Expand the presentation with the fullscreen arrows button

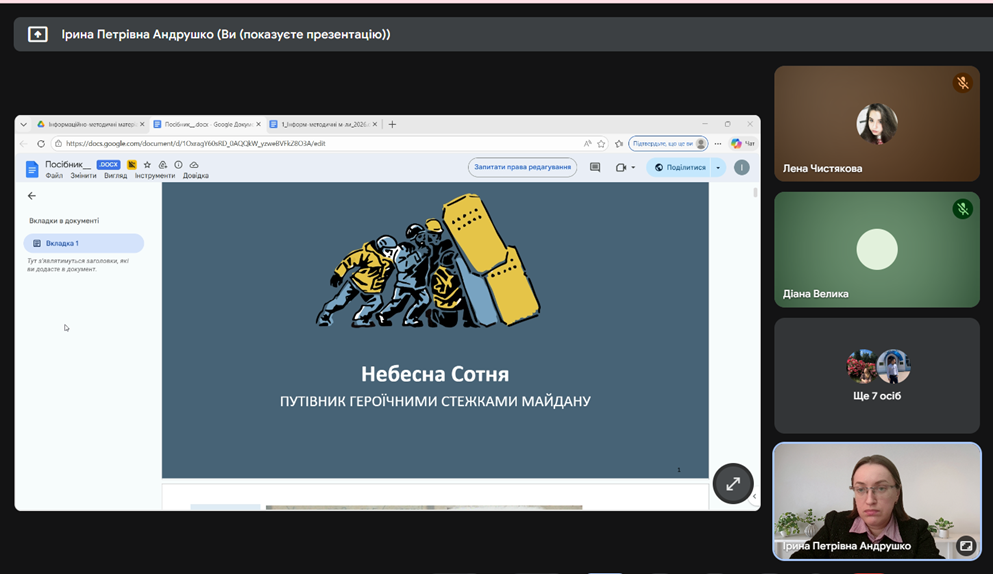[733, 484]
